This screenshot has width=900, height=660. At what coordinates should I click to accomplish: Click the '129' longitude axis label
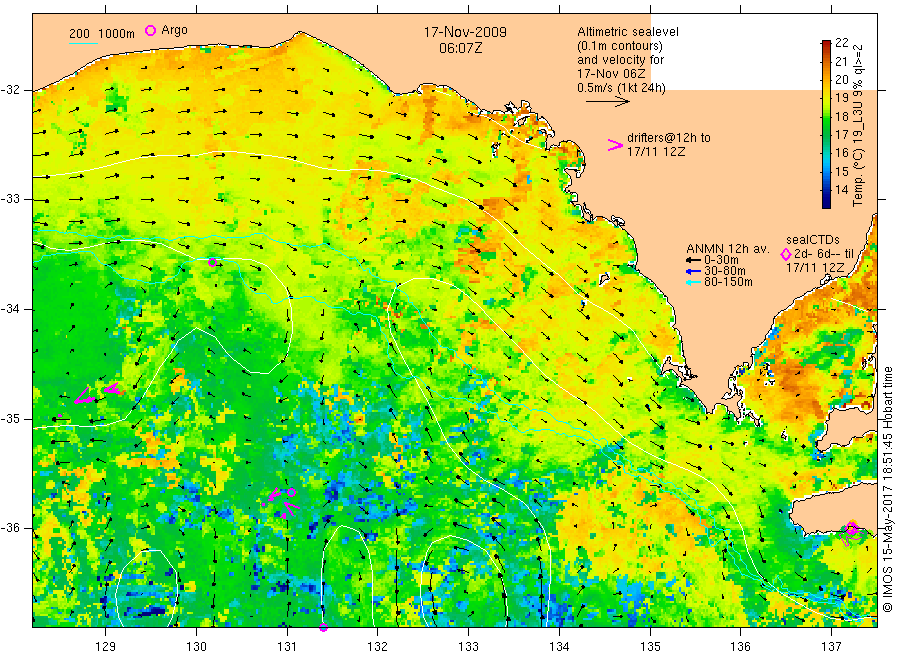pyautogui.click(x=106, y=647)
